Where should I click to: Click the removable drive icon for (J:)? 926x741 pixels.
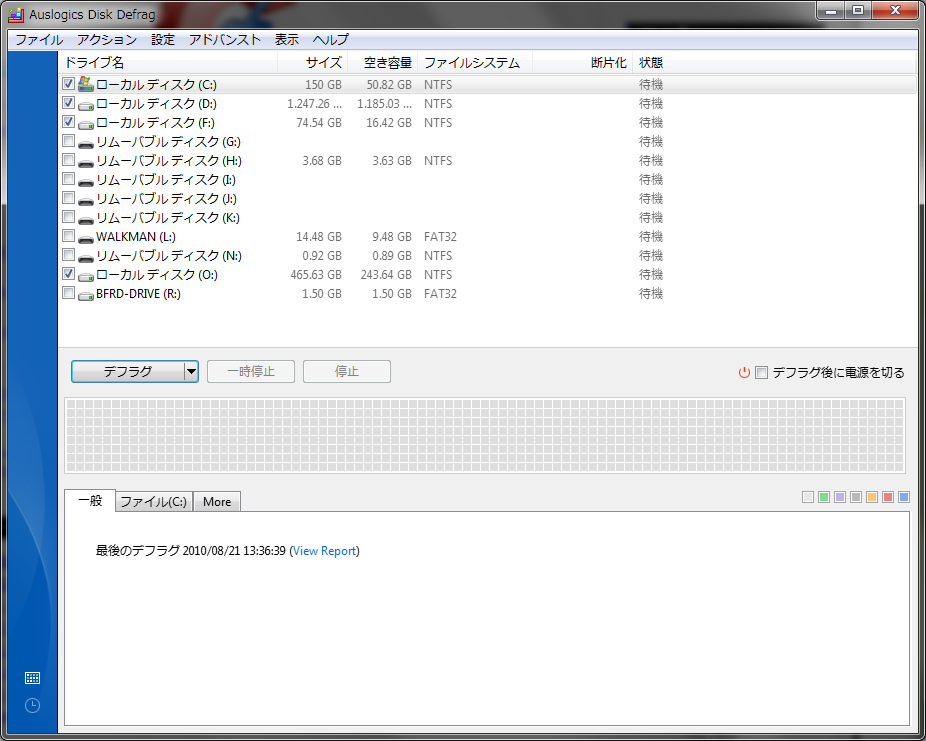[86, 200]
